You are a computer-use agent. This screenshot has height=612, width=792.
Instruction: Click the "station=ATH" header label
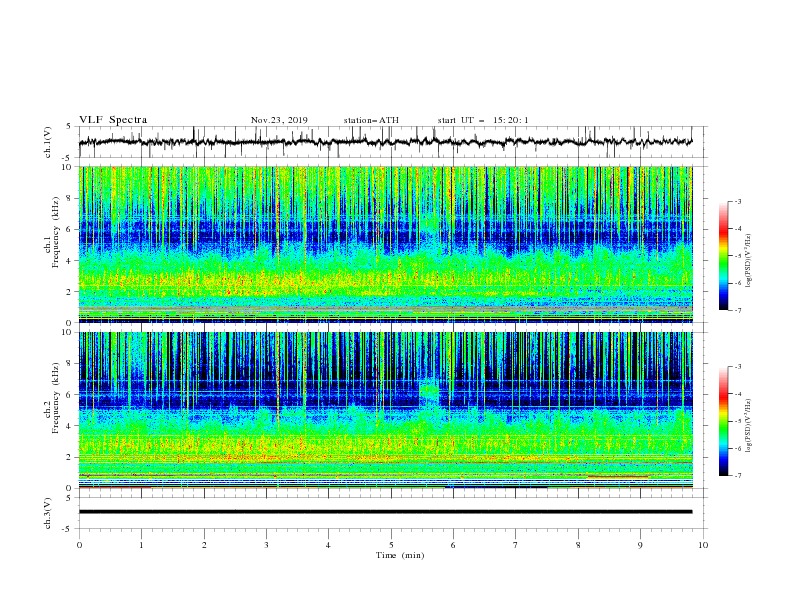click(x=371, y=120)
